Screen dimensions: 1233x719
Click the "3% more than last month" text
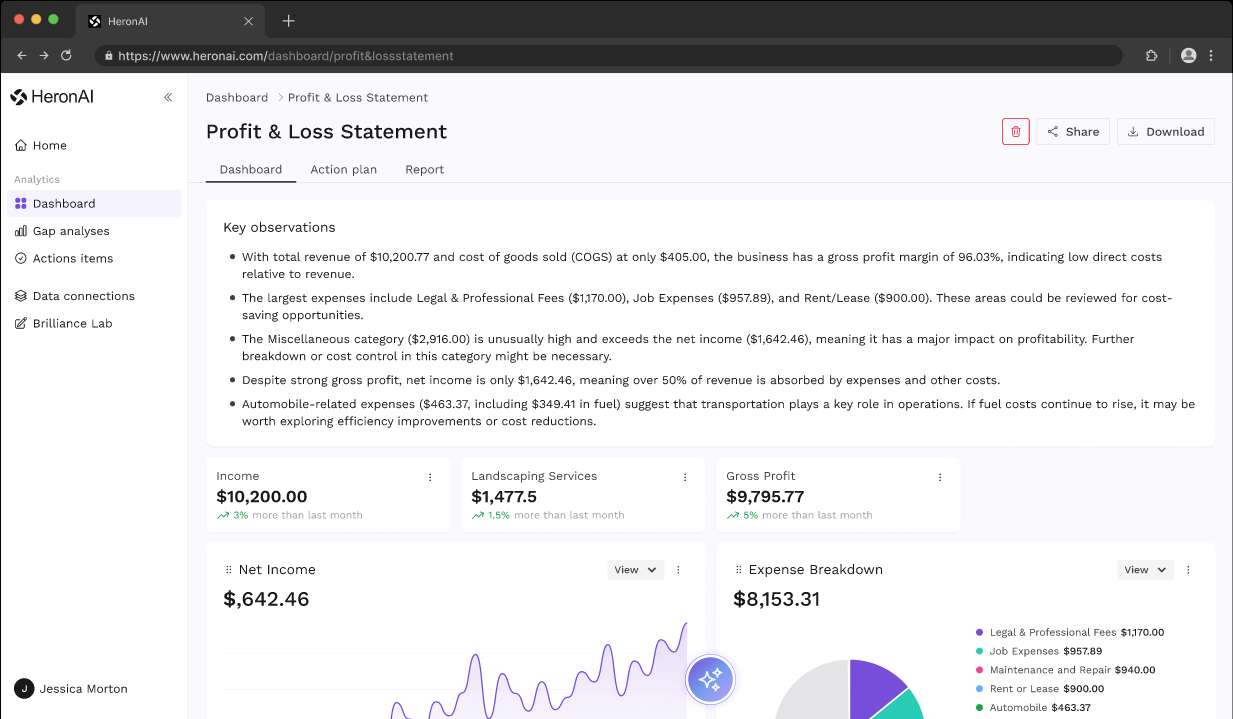coord(298,515)
